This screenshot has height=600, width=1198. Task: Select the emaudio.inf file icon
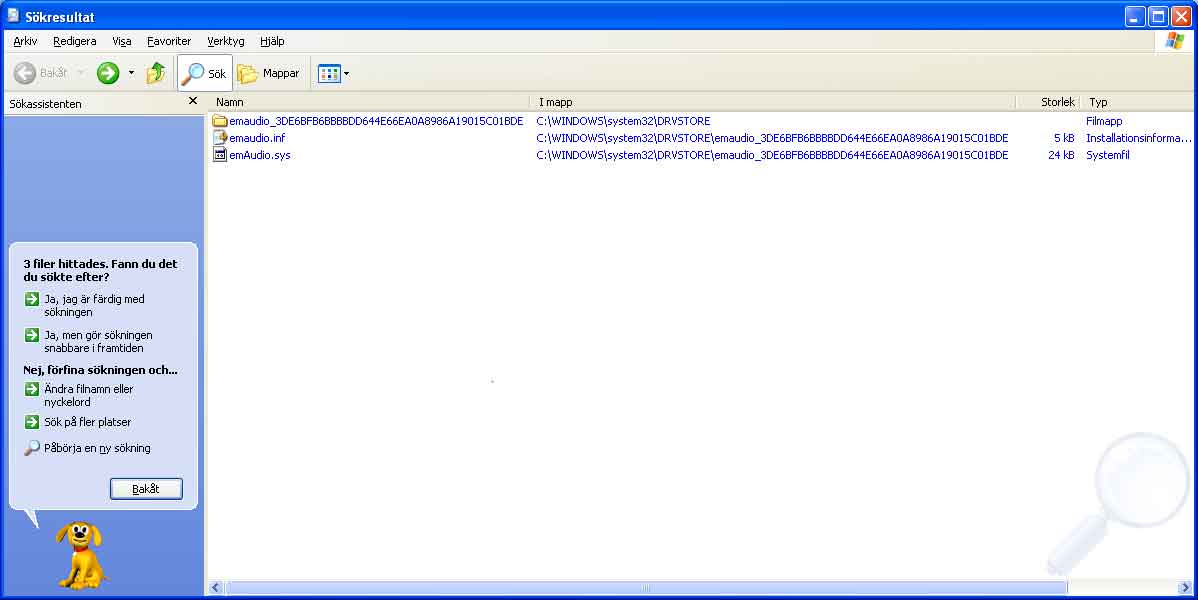point(220,138)
